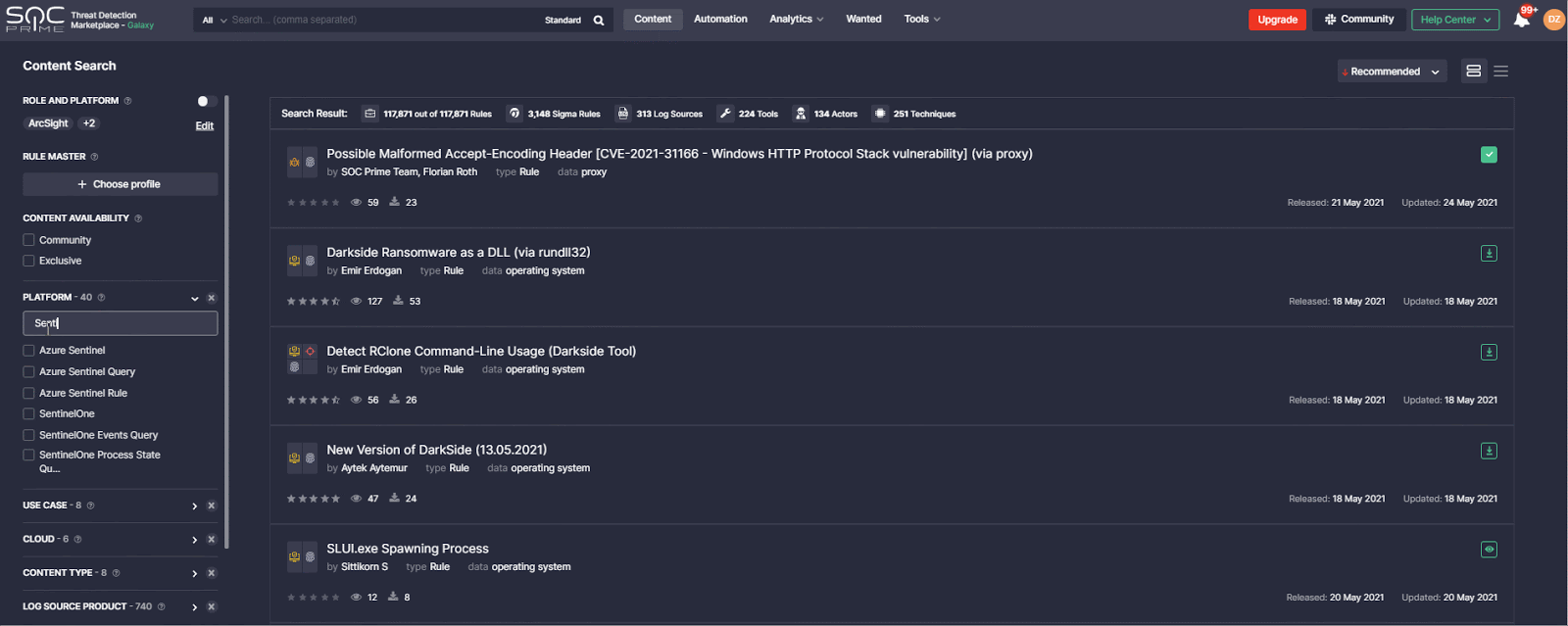Expand the Log Source Product filter section
The image size is (1568, 626).
click(x=195, y=607)
